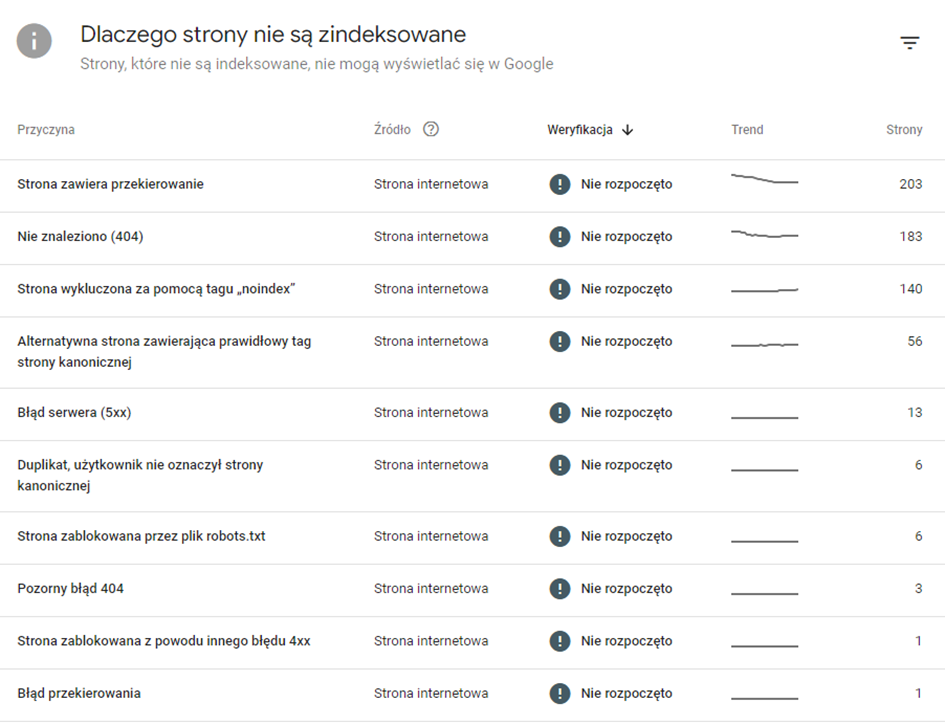The width and height of the screenshot is (945, 724).
Task: Open the Strona wykluczona za pomocą tagu noindex row
Action: tap(472, 291)
